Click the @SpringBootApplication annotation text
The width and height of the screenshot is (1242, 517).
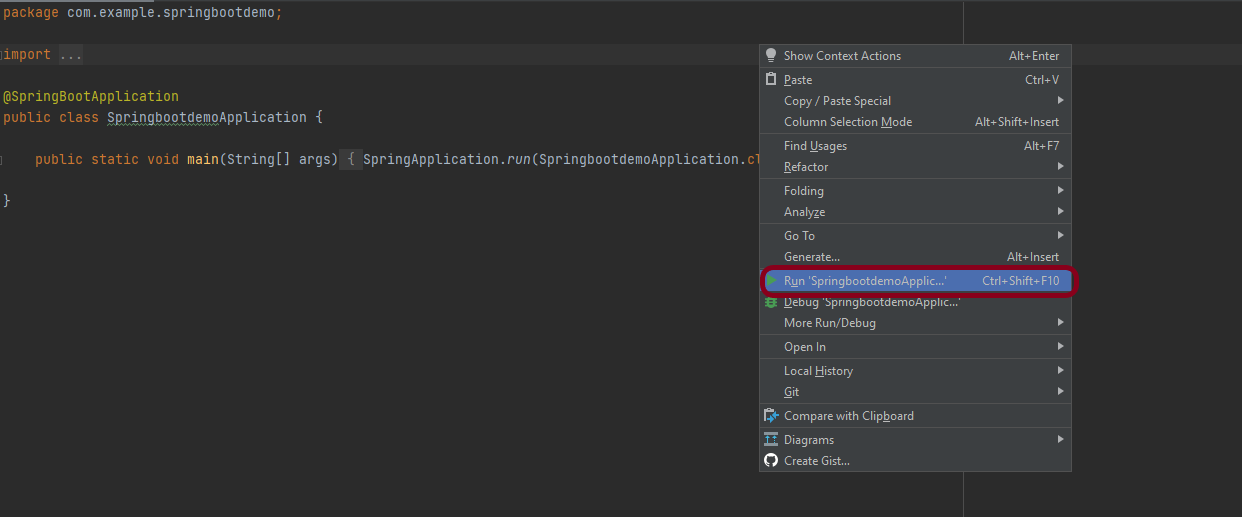tap(91, 97)
